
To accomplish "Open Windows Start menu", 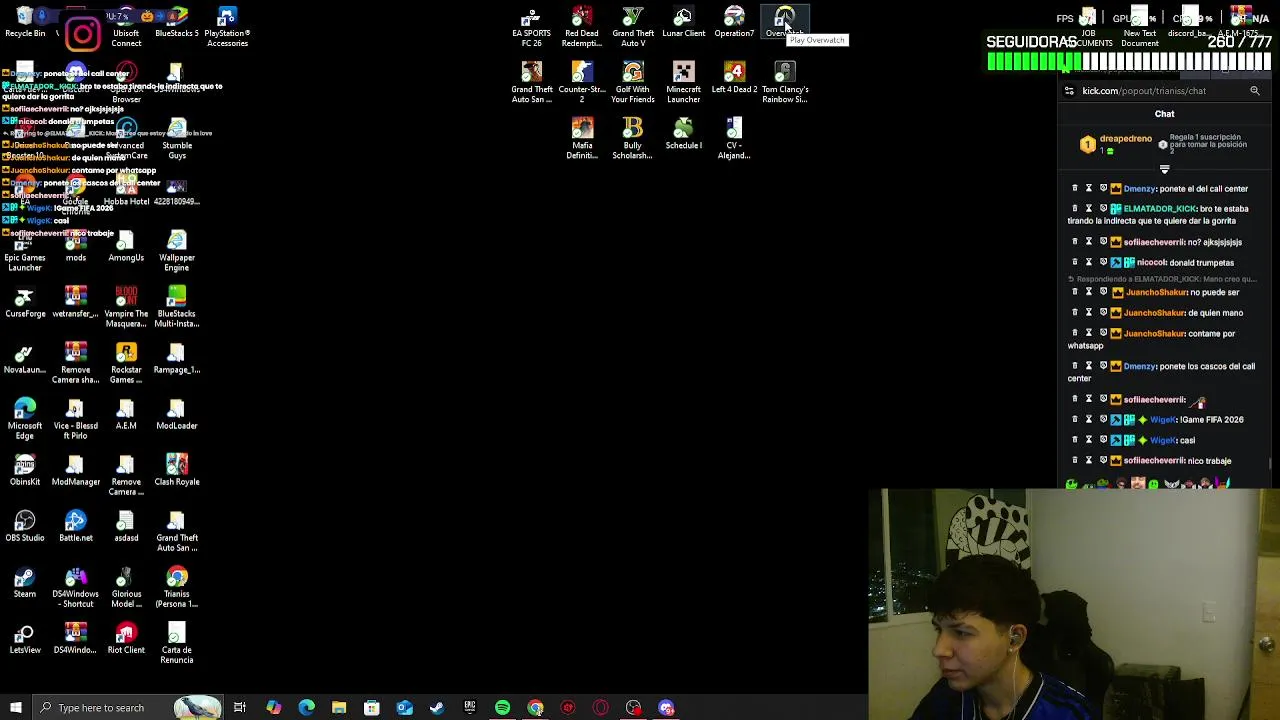I will [x=15, y=708].
